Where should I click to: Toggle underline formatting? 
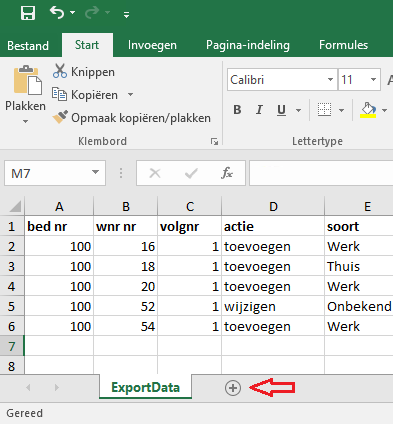point(282,110)
